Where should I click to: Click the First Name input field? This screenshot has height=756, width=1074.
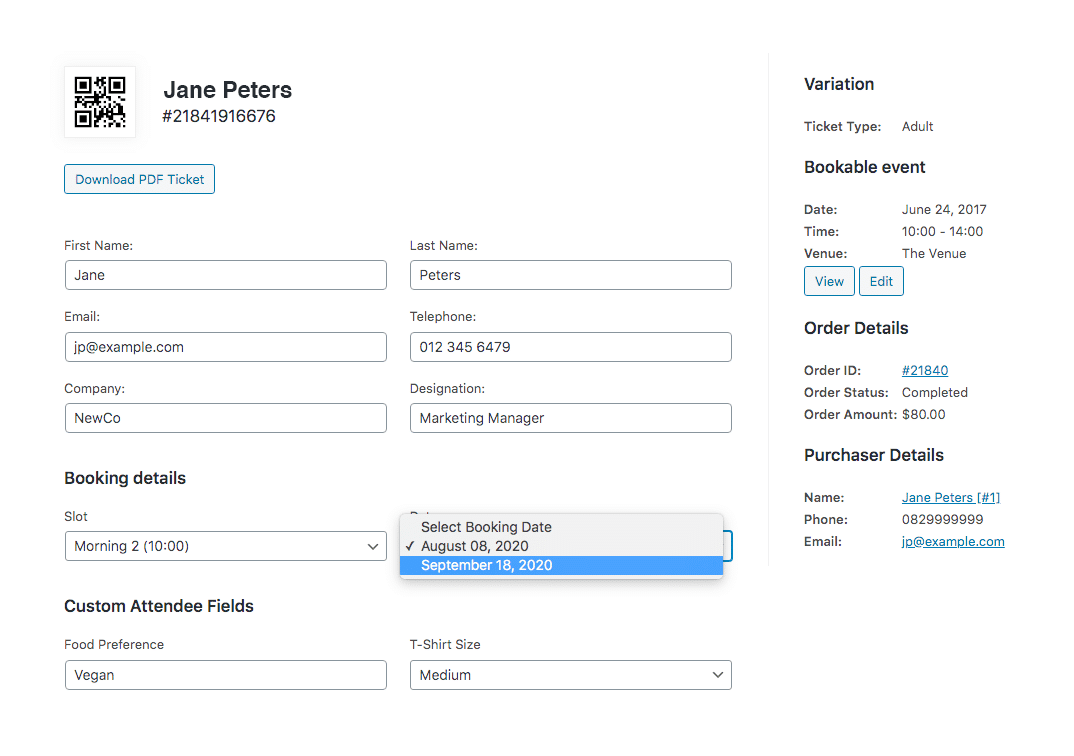point(225,275)
